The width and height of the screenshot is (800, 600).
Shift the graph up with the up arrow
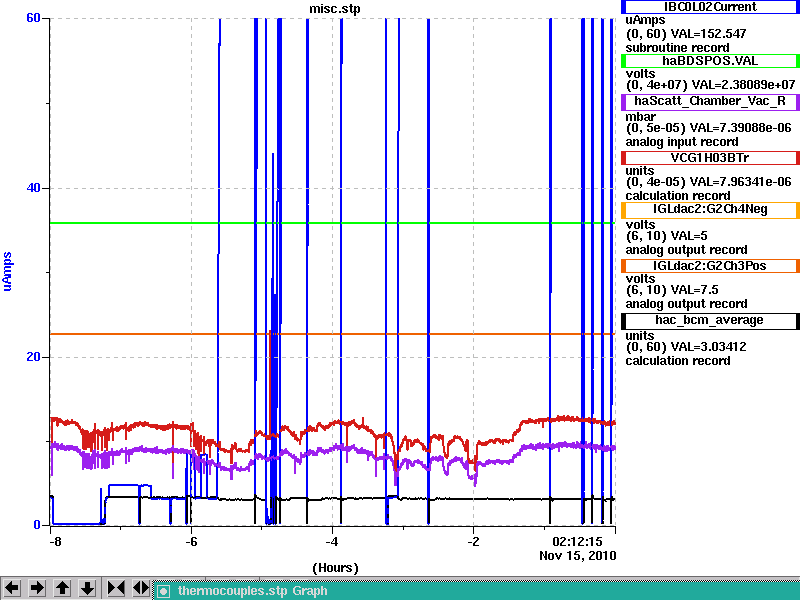click(x=63, y=588)
